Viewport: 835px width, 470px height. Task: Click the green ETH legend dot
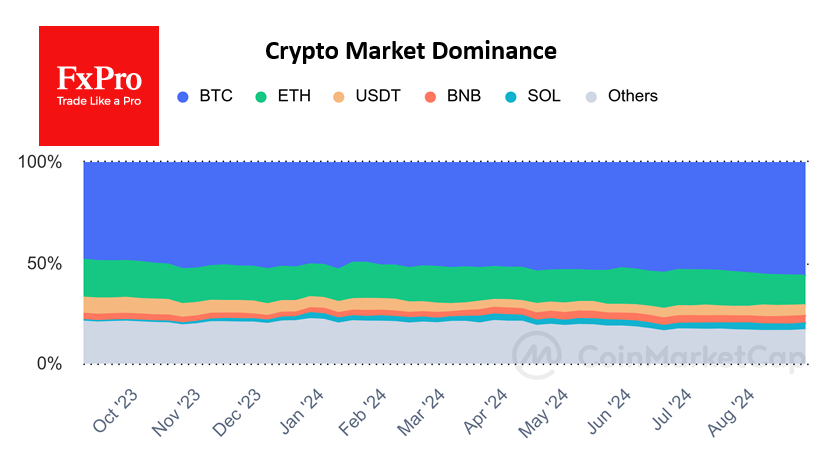(x=260, y=97)
